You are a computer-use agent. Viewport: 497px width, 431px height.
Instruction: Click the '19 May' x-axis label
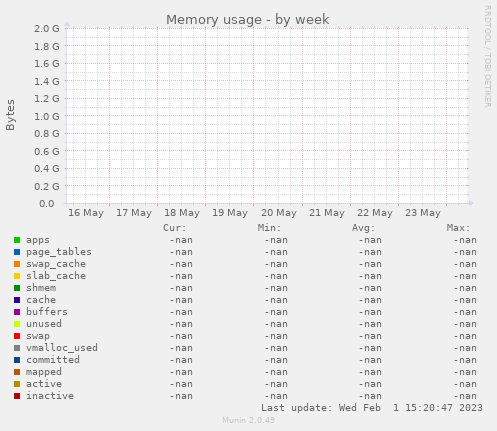click(230, 213)
